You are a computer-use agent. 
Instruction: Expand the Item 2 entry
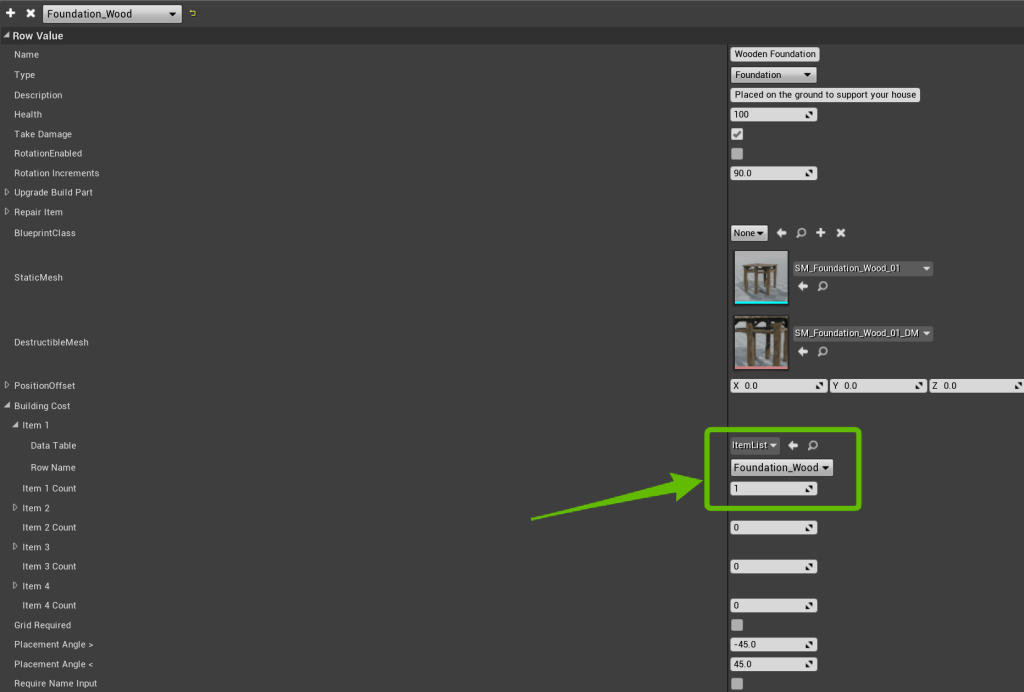pyautogui.click(x=15, y=507)
